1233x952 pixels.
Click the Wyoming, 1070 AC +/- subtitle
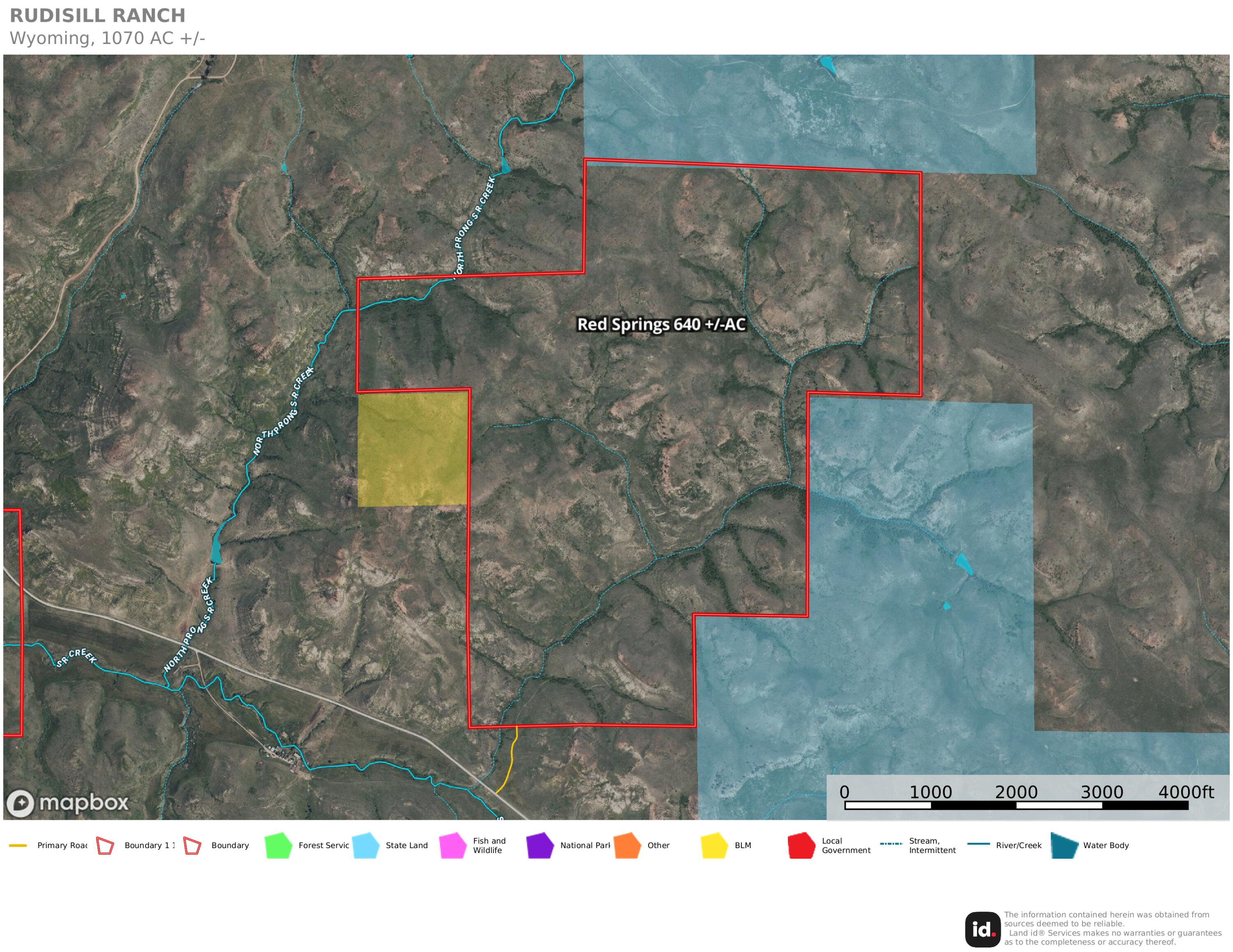107,38
